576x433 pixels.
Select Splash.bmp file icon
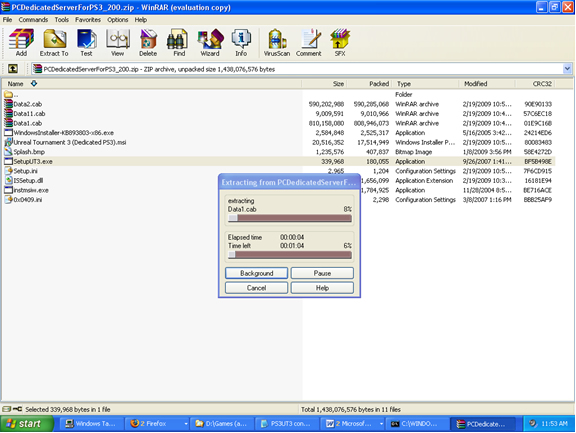8,152
